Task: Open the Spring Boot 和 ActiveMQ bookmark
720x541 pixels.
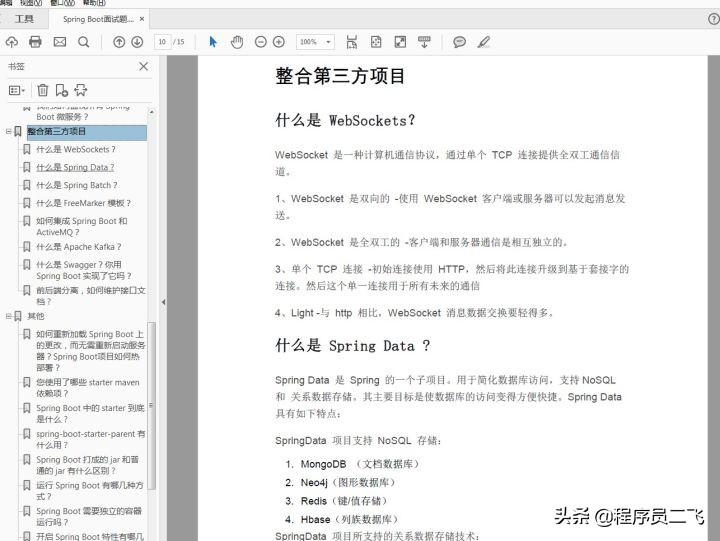Action: pyautogui.click(x=82, y=226)
